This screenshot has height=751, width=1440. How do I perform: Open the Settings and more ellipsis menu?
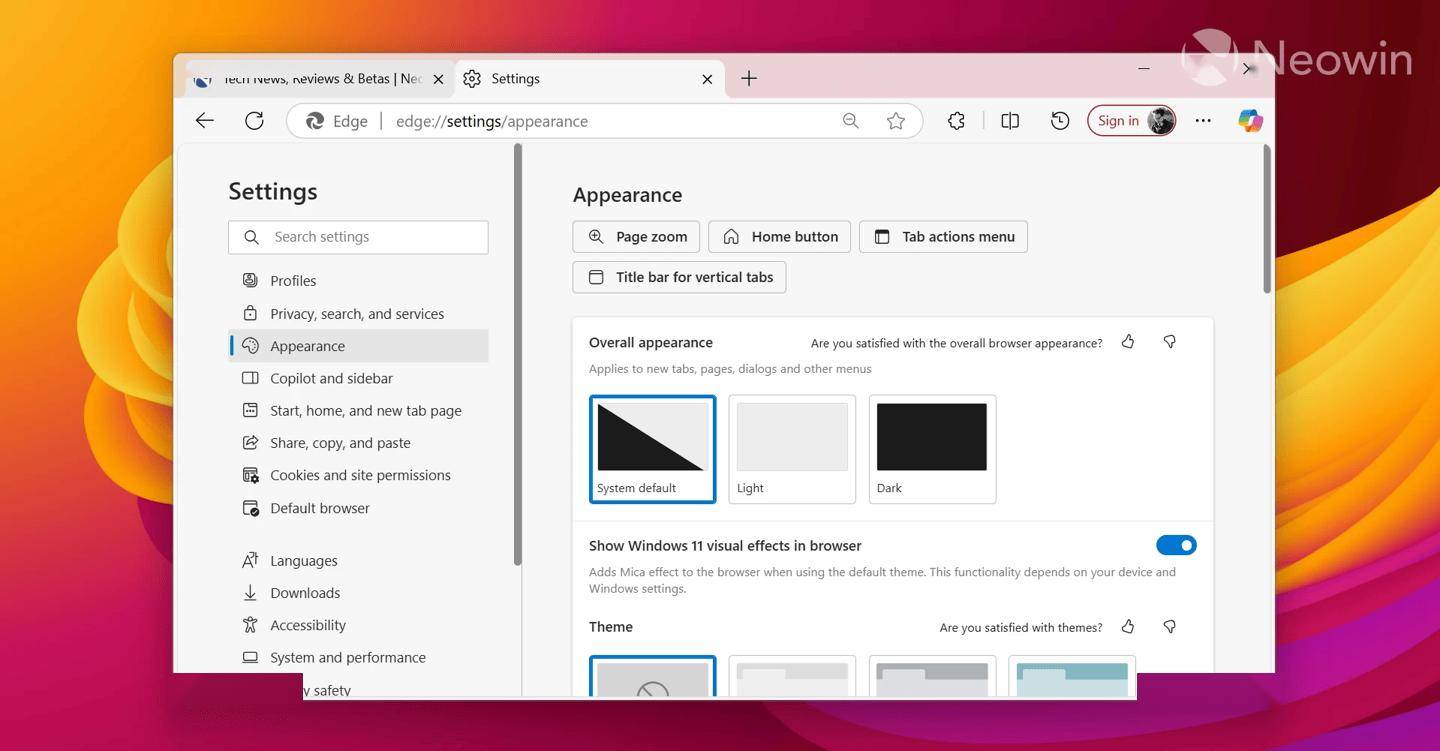pos(1203,121)
